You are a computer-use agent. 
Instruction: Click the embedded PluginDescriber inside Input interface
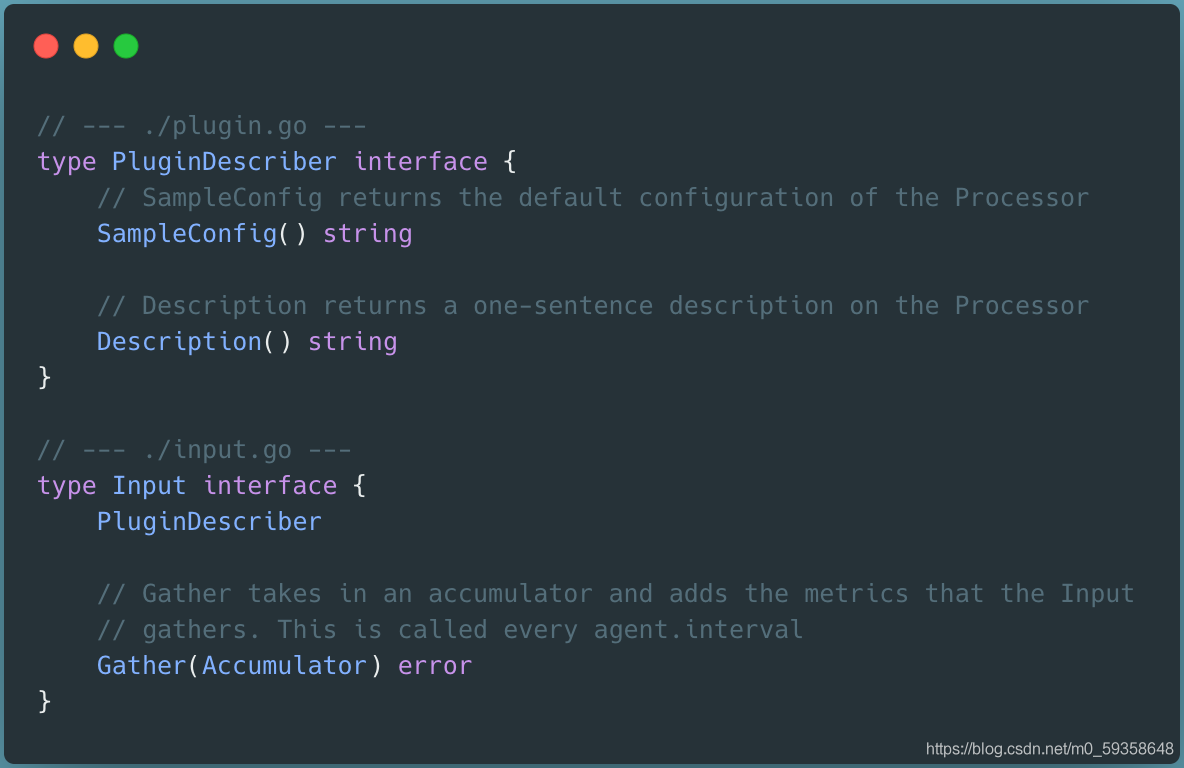point(209,522)
